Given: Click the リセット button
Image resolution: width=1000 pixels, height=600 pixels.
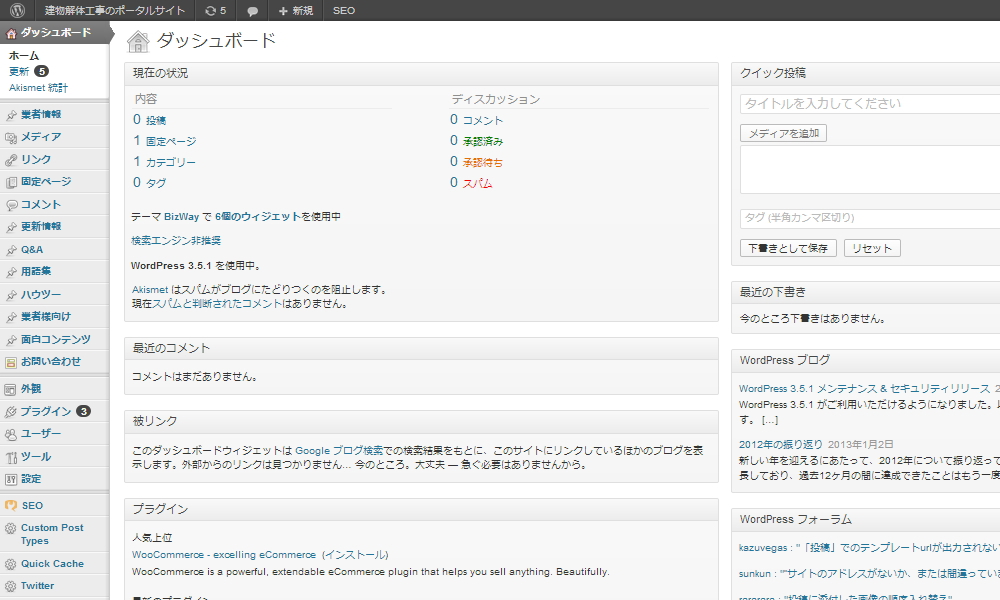Looking at the screenshot, I should pos(872,248).
